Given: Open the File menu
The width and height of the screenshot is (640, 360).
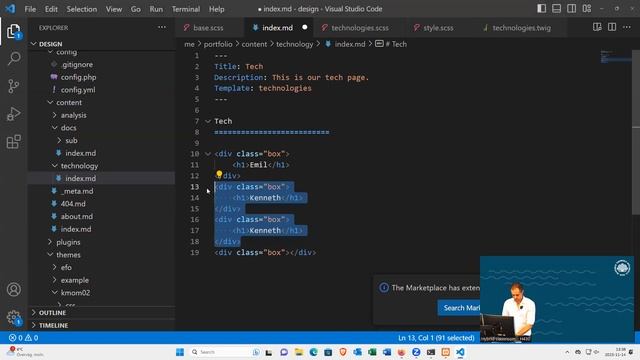Looking at the screenshot, I should (30, 9).
